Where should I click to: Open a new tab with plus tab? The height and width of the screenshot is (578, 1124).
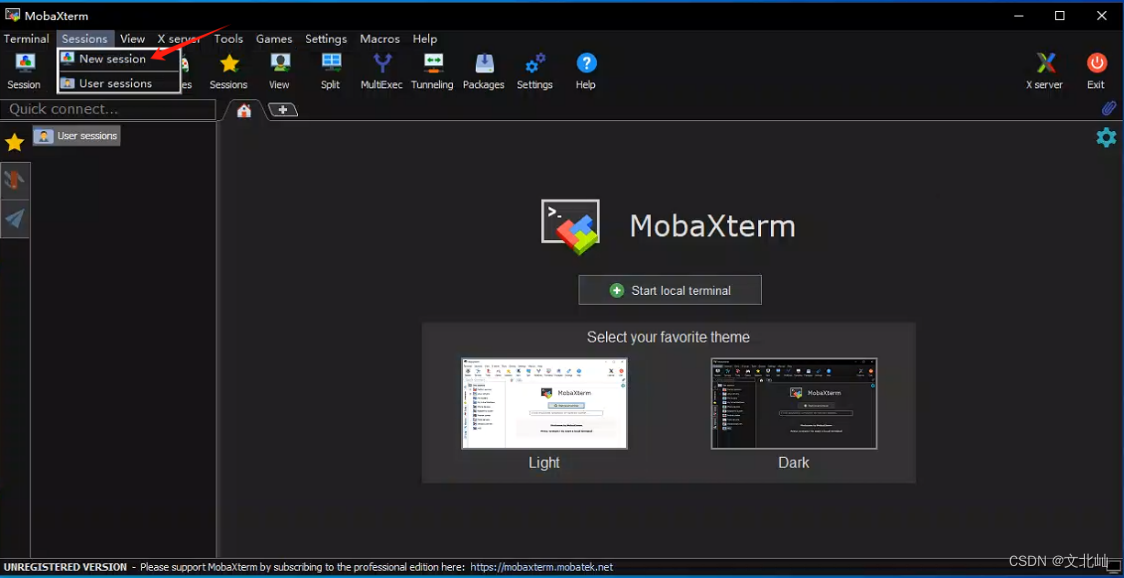click(x=282, y=110)
